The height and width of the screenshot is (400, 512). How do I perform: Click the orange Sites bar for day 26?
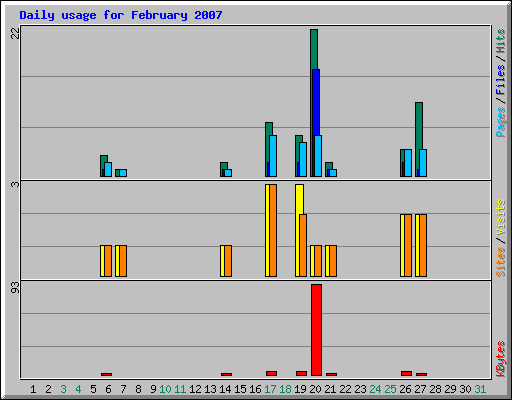point(408,245)
